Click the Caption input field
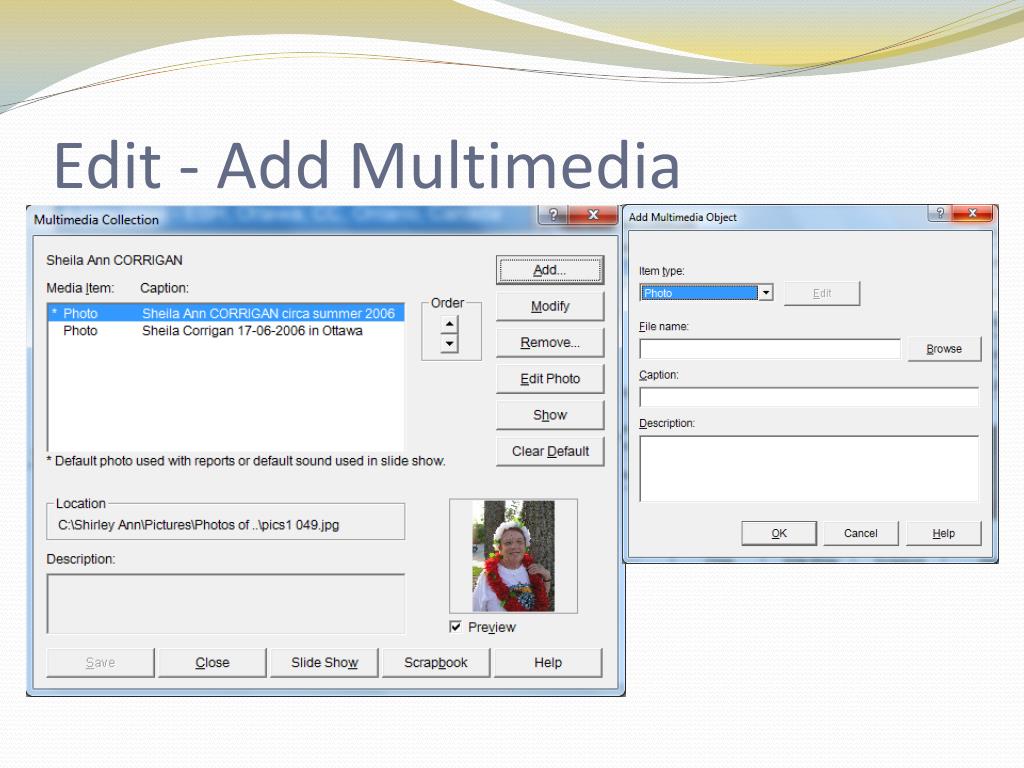 [809, 397]
